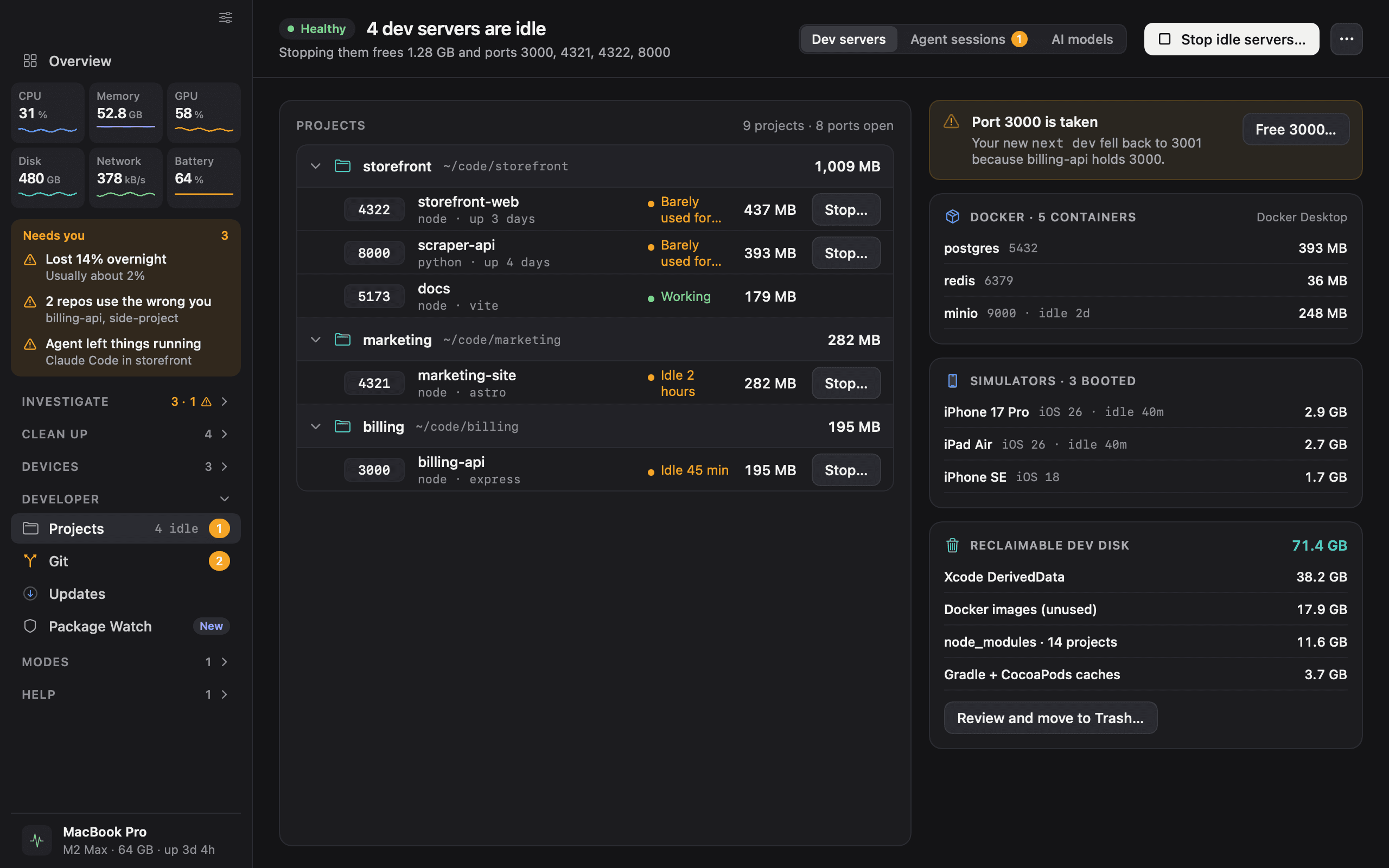This screenshot has width=1389, height=868.
Task: Click the MacBook Pro activity pulse icon
Action: pyautogui.click(x=37, y=840)
